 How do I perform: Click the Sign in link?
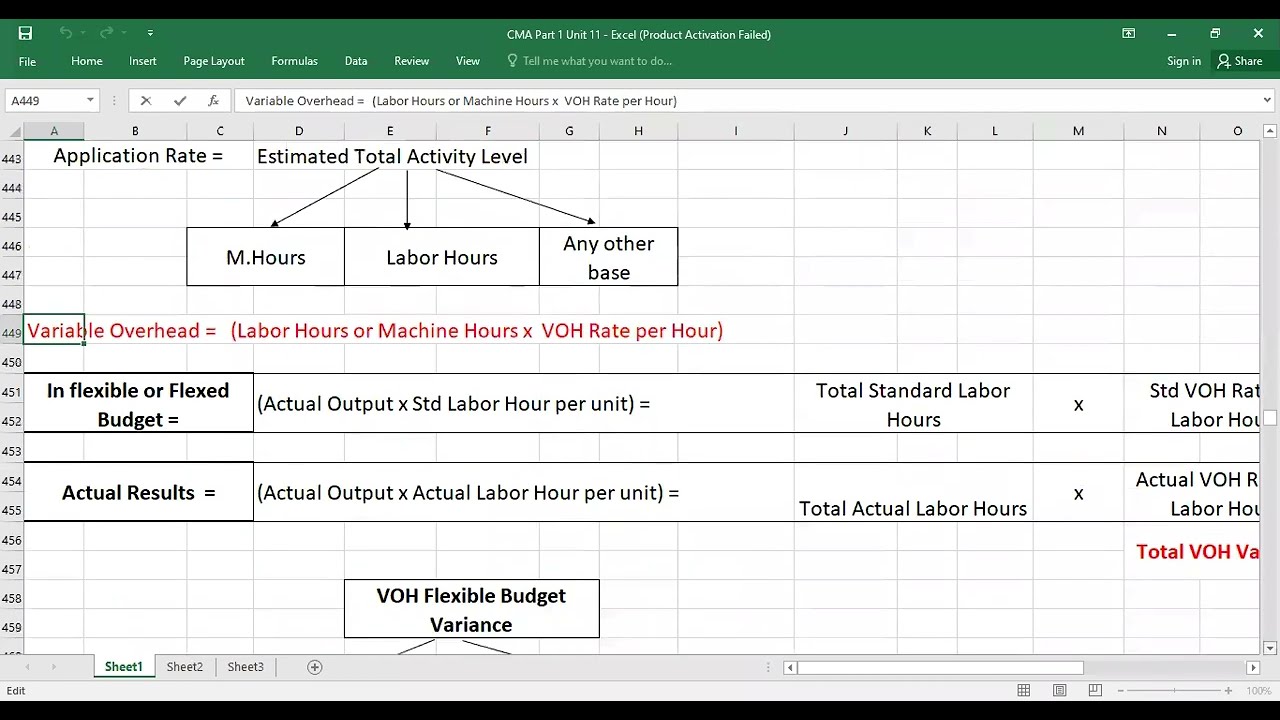click(x=1184, y=61)
